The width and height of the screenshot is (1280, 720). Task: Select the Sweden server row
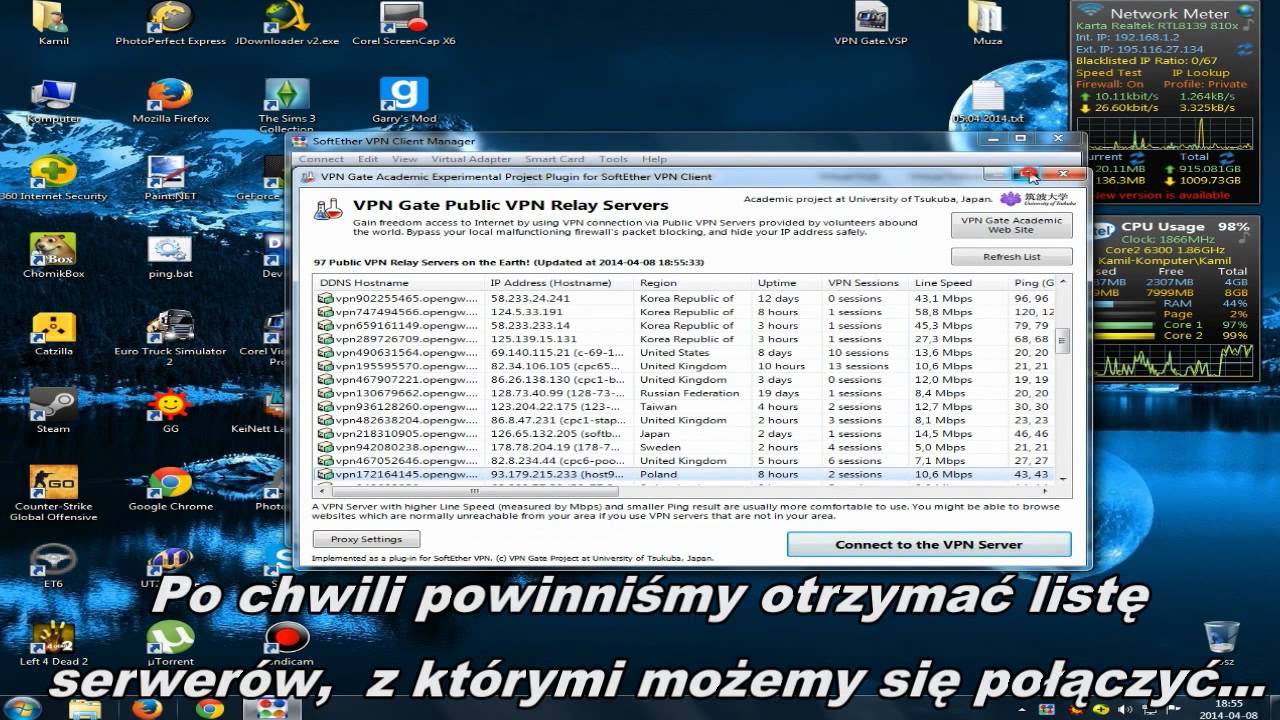[685, 447]
